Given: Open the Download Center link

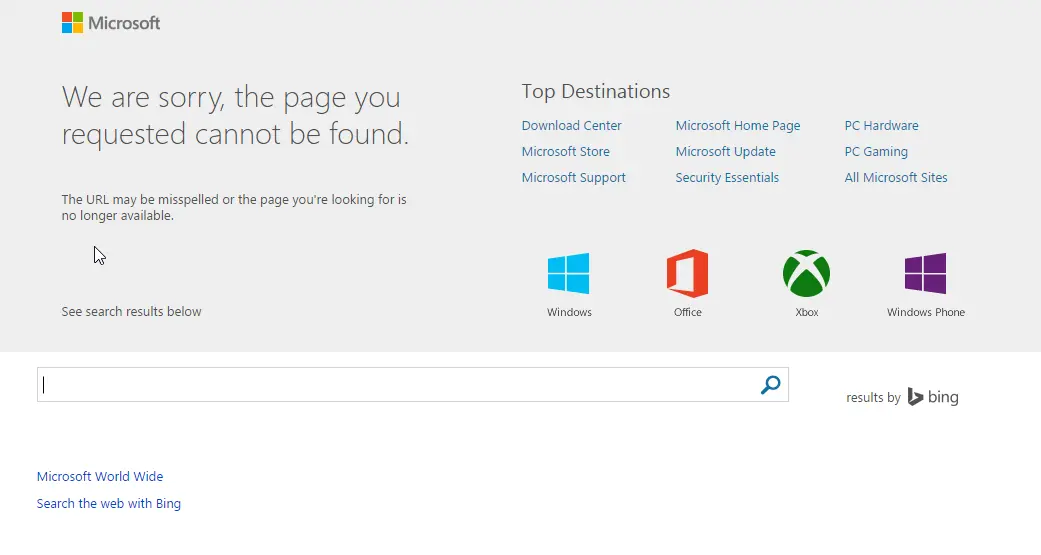Looking at the screenshot, I should click(x=571, y=126).
